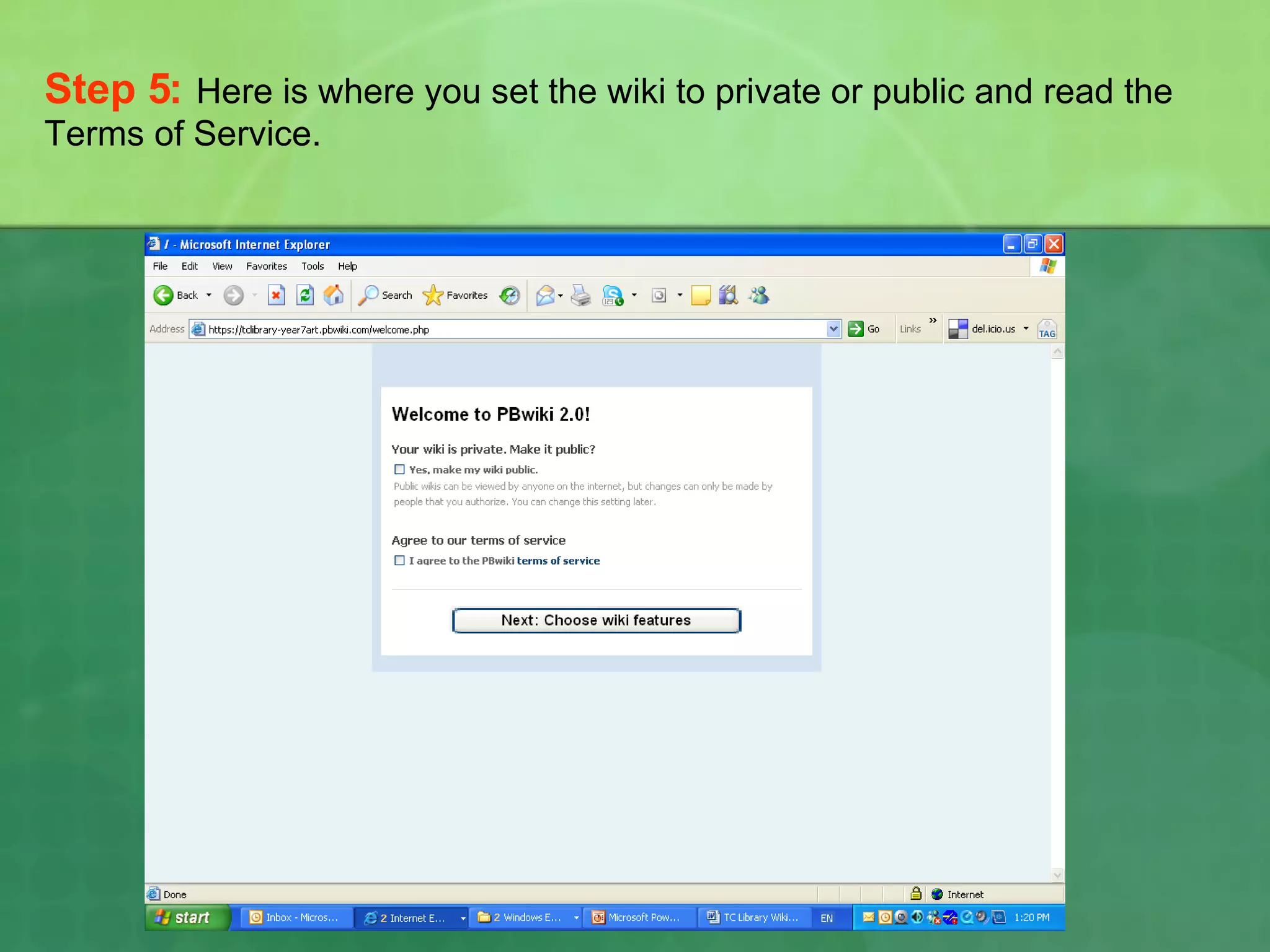Open the Edit menu
The image size is (1270, 952).
(190, 266)
